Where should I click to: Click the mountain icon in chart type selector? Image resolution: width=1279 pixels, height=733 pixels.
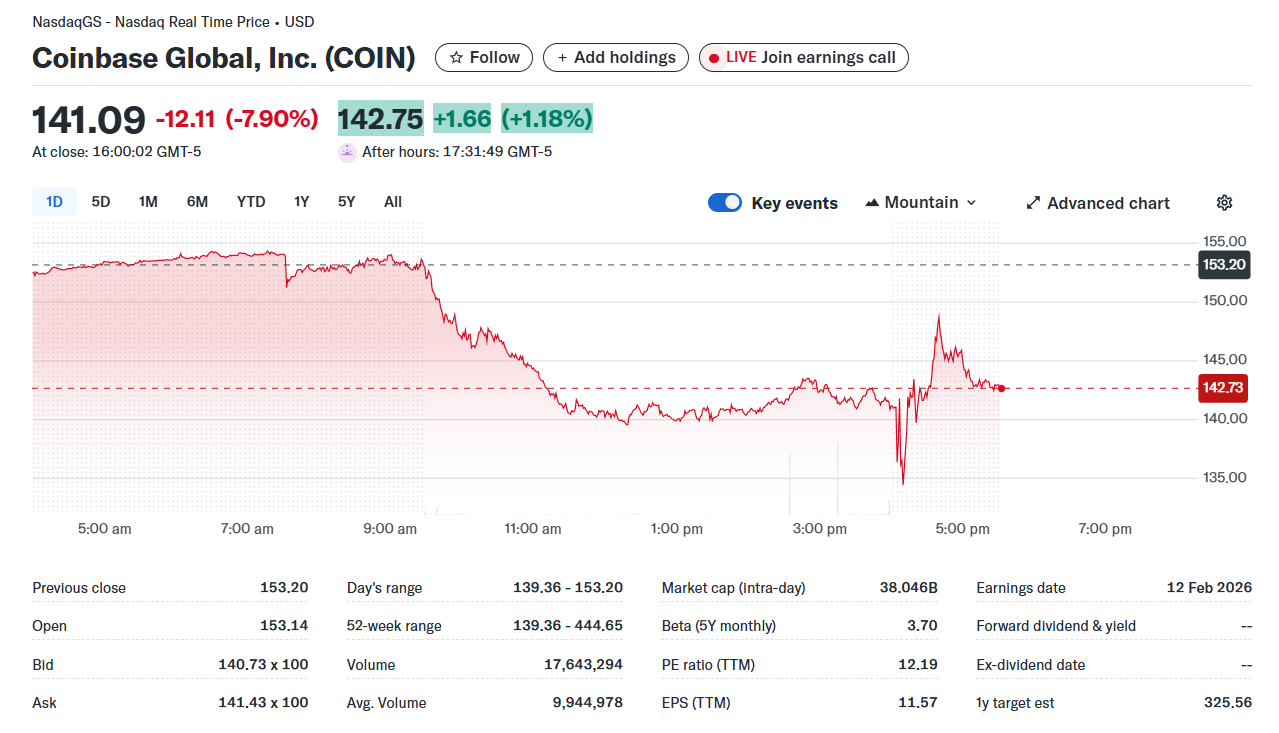click(x=872, y=203)
